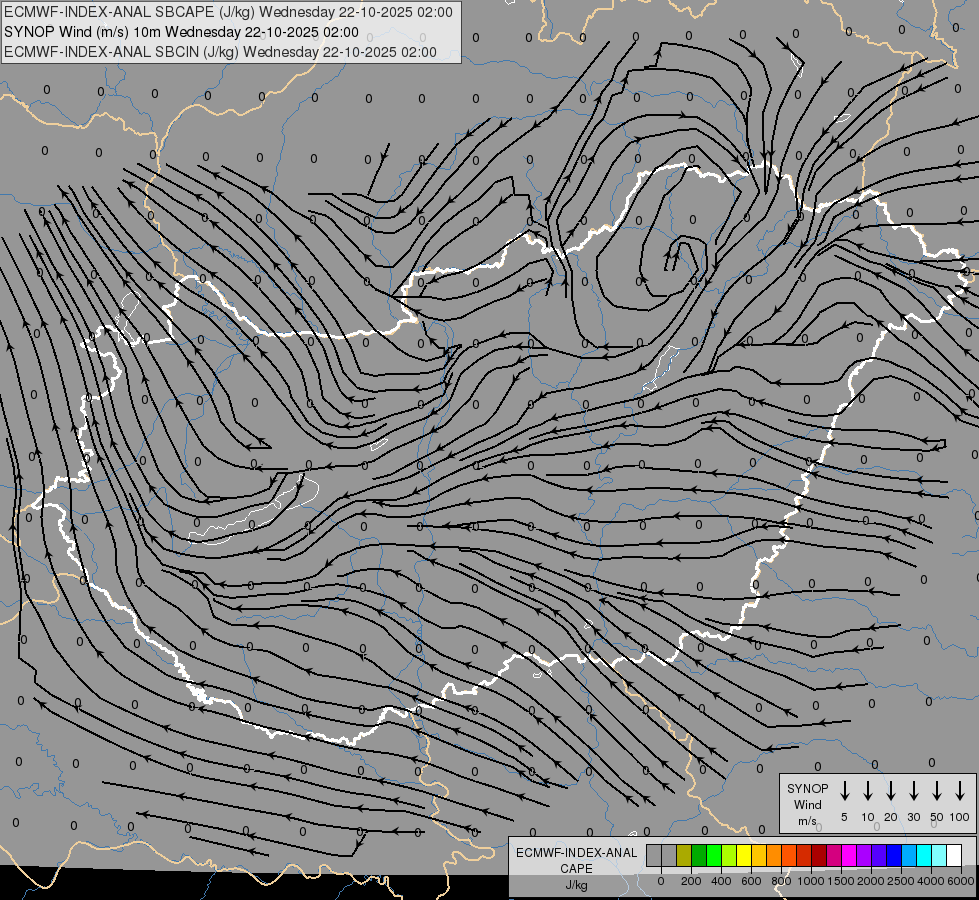The image size is (979, 900).
Task: Click the SBCAPE title line in header
Action: click(229, 12)
